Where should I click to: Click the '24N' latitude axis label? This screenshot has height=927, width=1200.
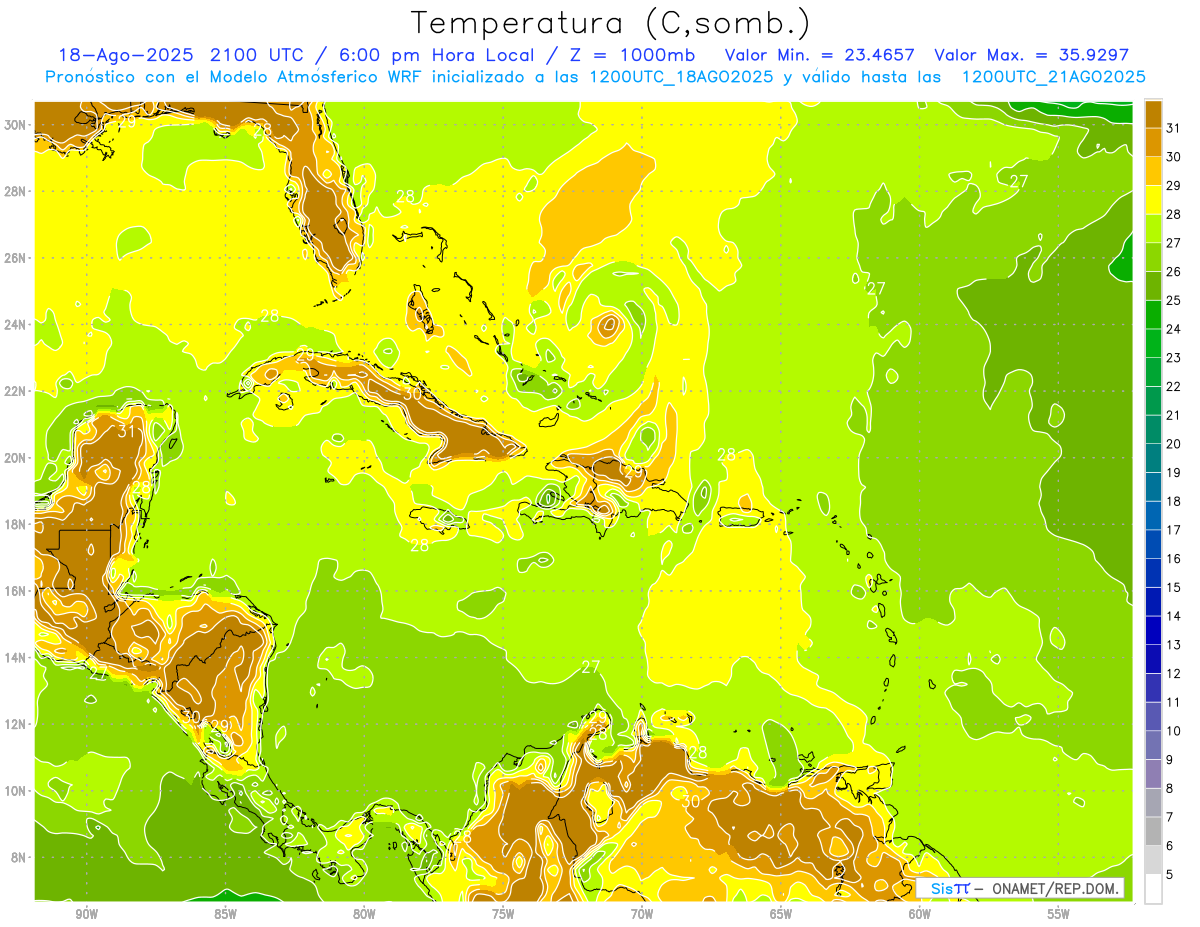point(15,325)
